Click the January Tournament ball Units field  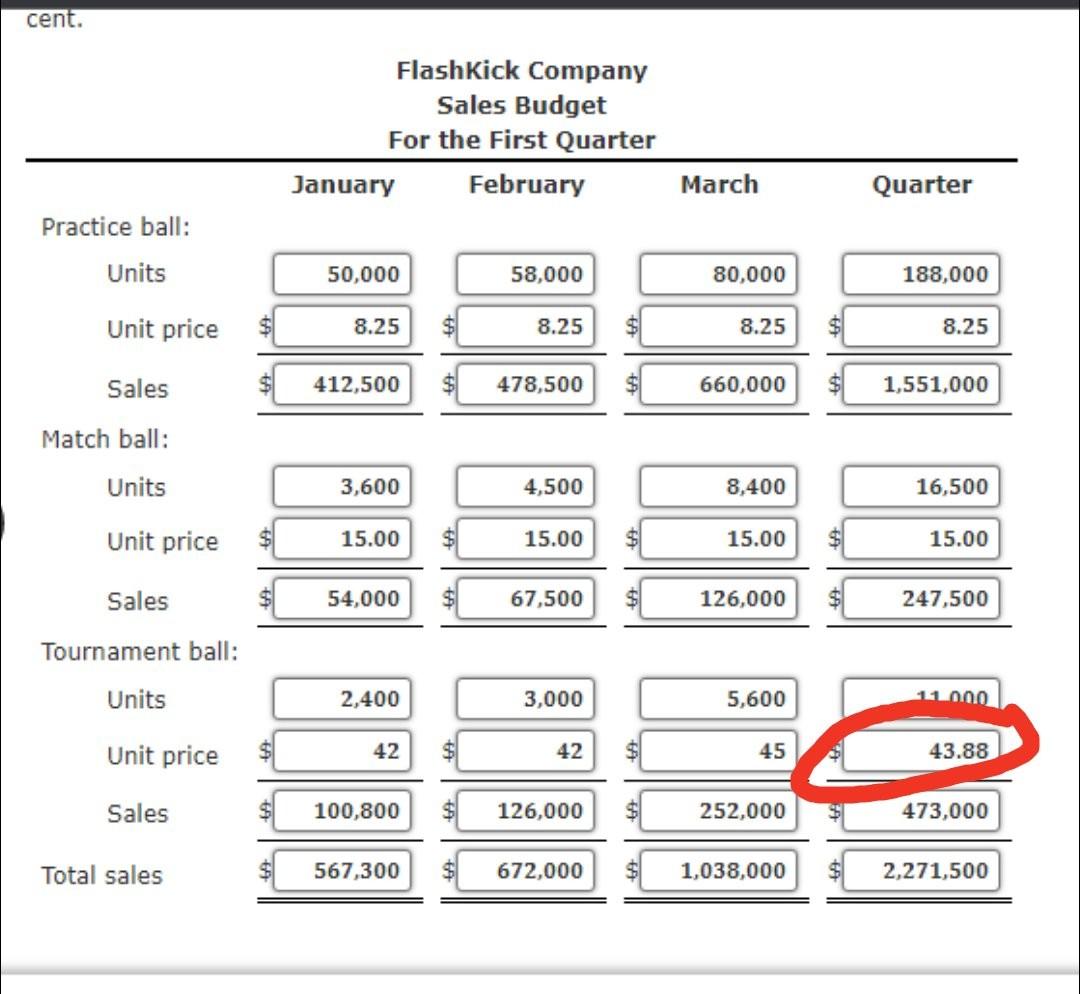342,699
